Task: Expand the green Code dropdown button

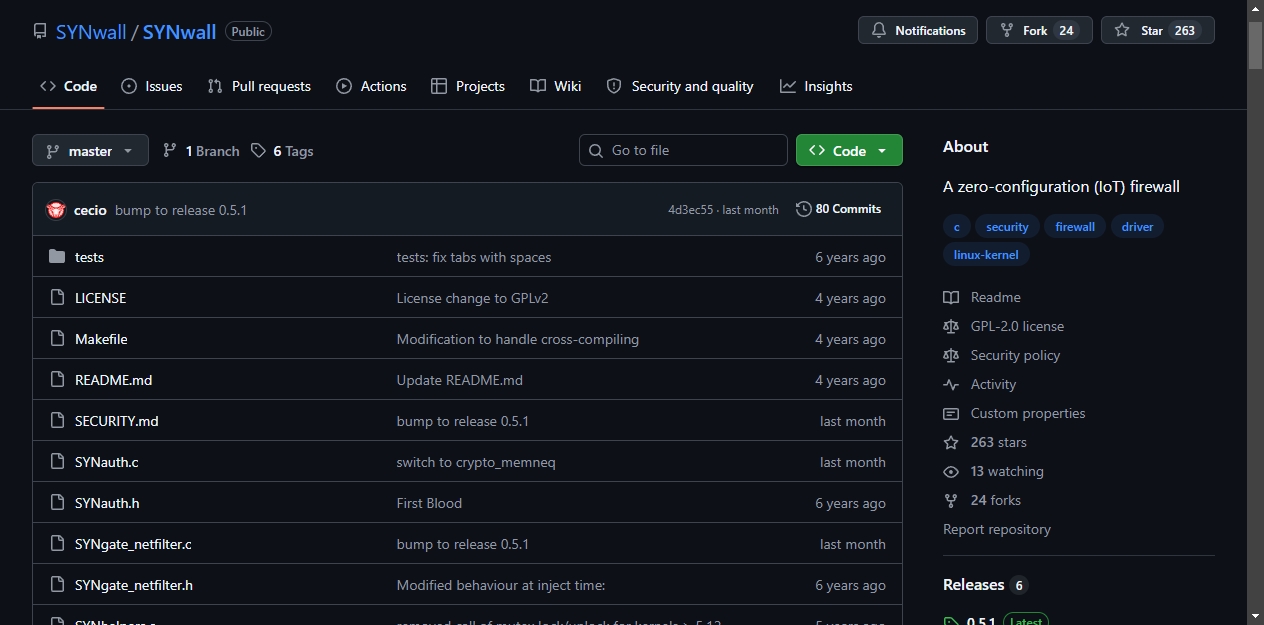Action: [x=849, y=150]
